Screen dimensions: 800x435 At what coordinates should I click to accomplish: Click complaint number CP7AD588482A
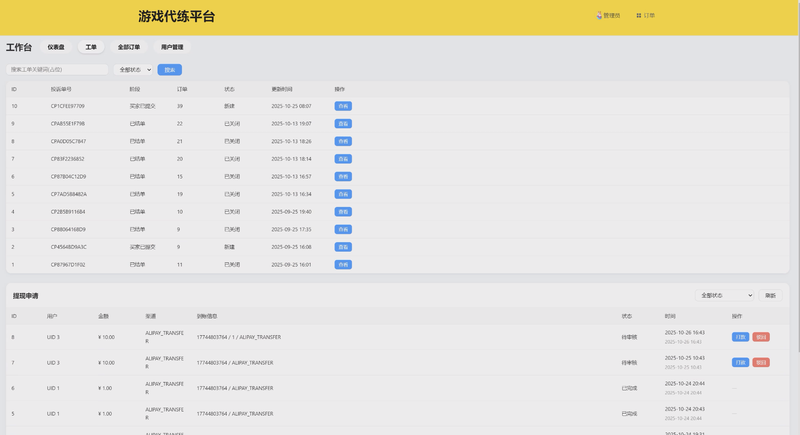click(x=69, y=194)
